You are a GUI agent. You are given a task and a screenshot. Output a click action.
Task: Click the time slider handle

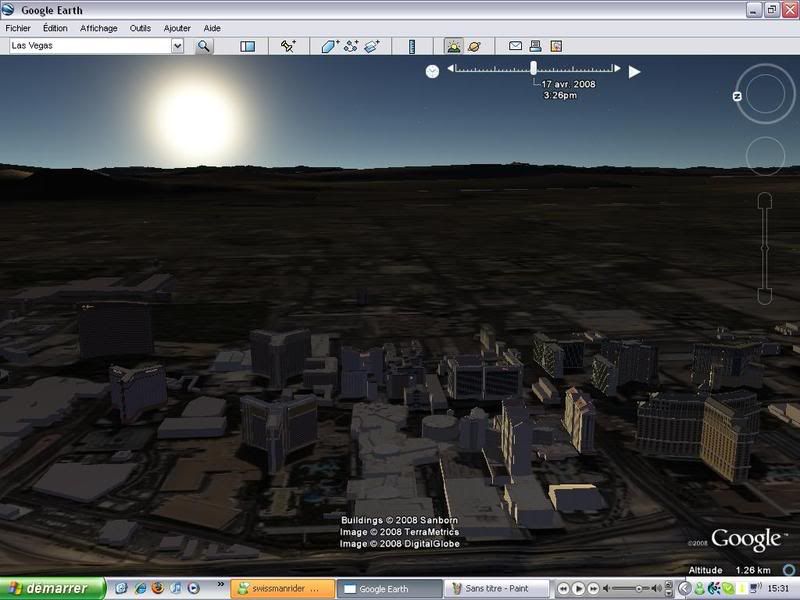(534, 68)
